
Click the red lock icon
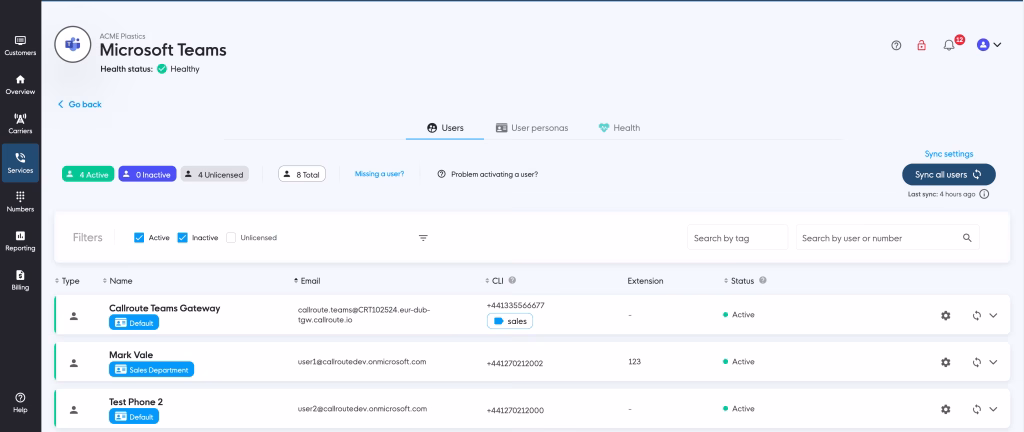tap(922, 45)
